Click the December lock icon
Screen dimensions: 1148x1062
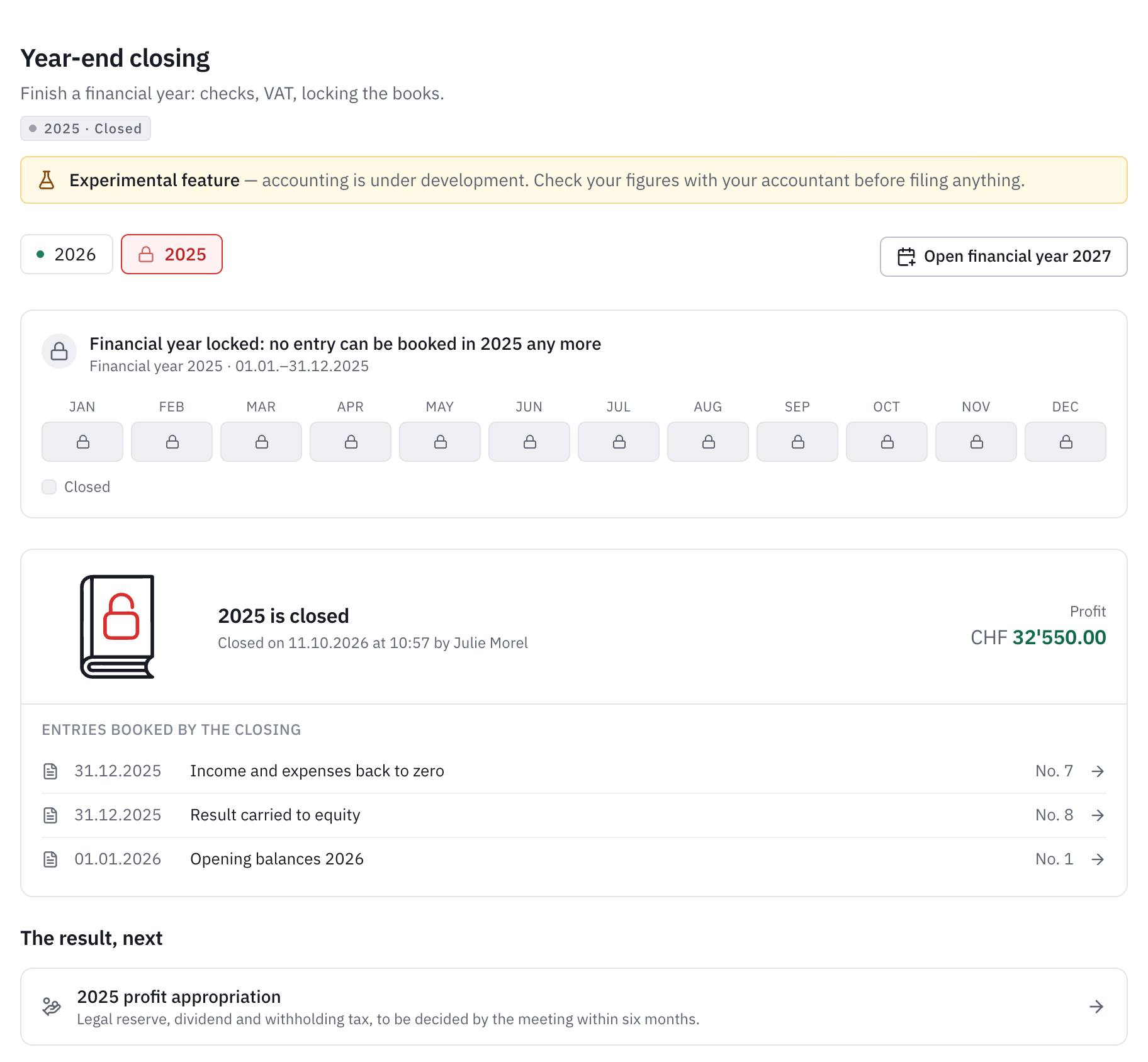[1066, 442]
